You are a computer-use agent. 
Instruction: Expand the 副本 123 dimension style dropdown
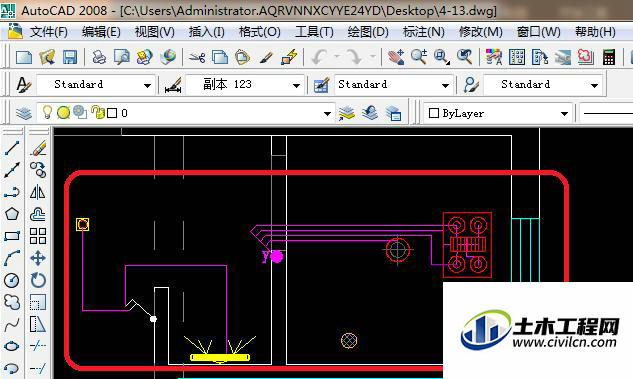(x=296, y=85)
